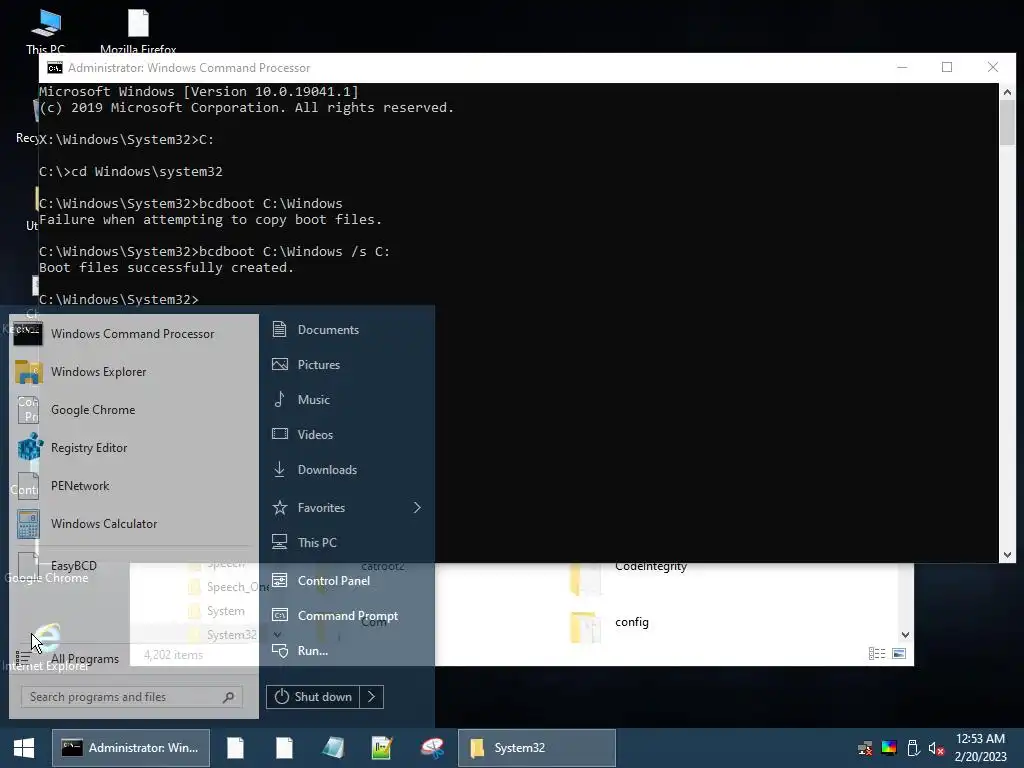The height and width of the screenshot is (768, 1024).
Task: Click the Windows Calculator icon
Action: pyautogui.click(x=28, y=524)
